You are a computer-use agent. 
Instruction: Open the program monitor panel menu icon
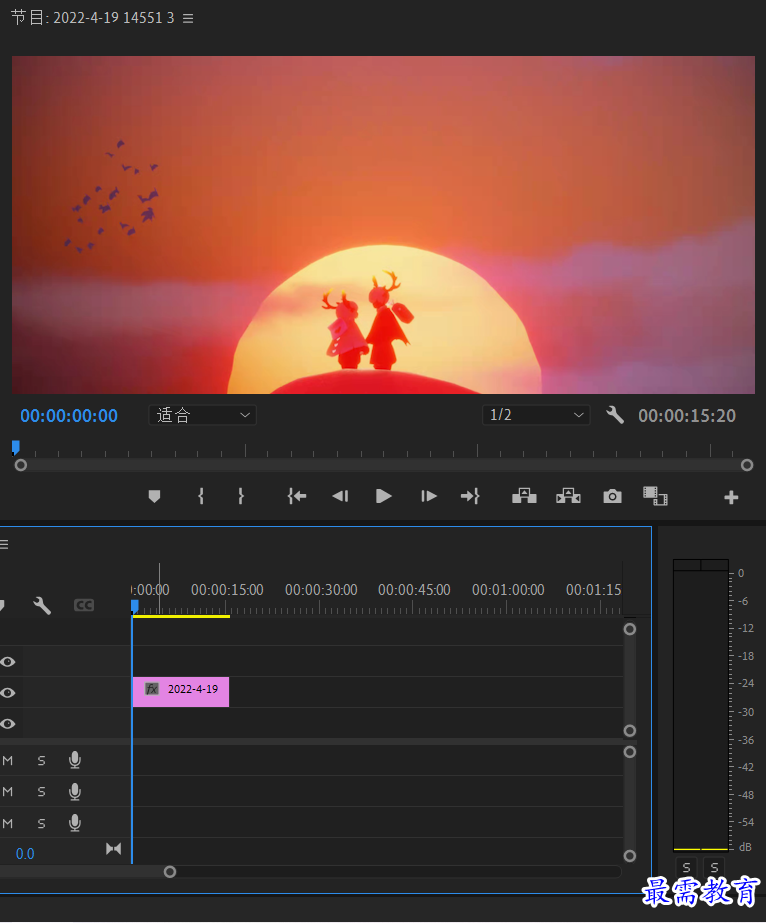(188, 18)
